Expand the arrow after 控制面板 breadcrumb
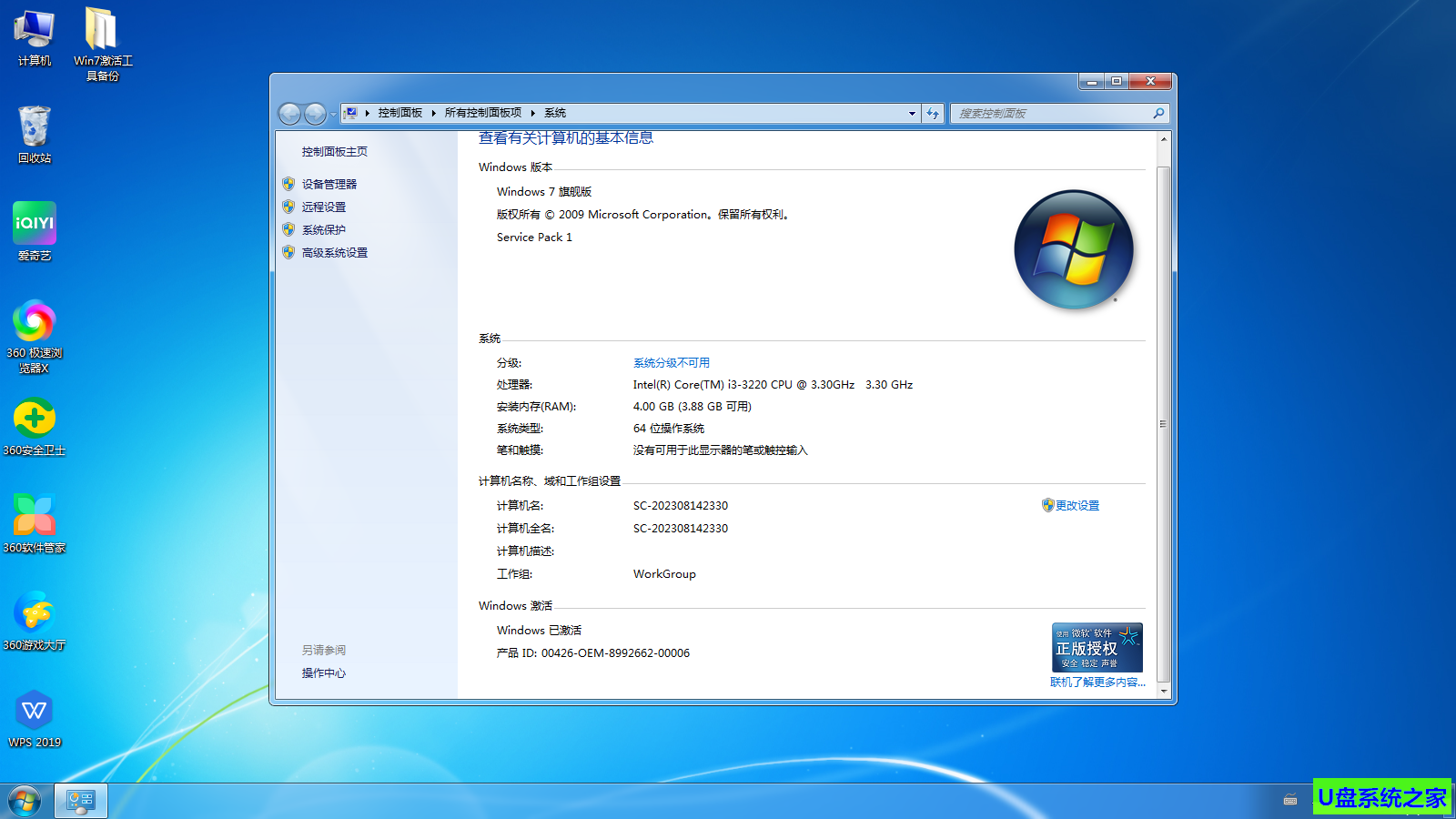Image resolution: width=1456 pixels, height=819 pixels. [x=433, y=113]
